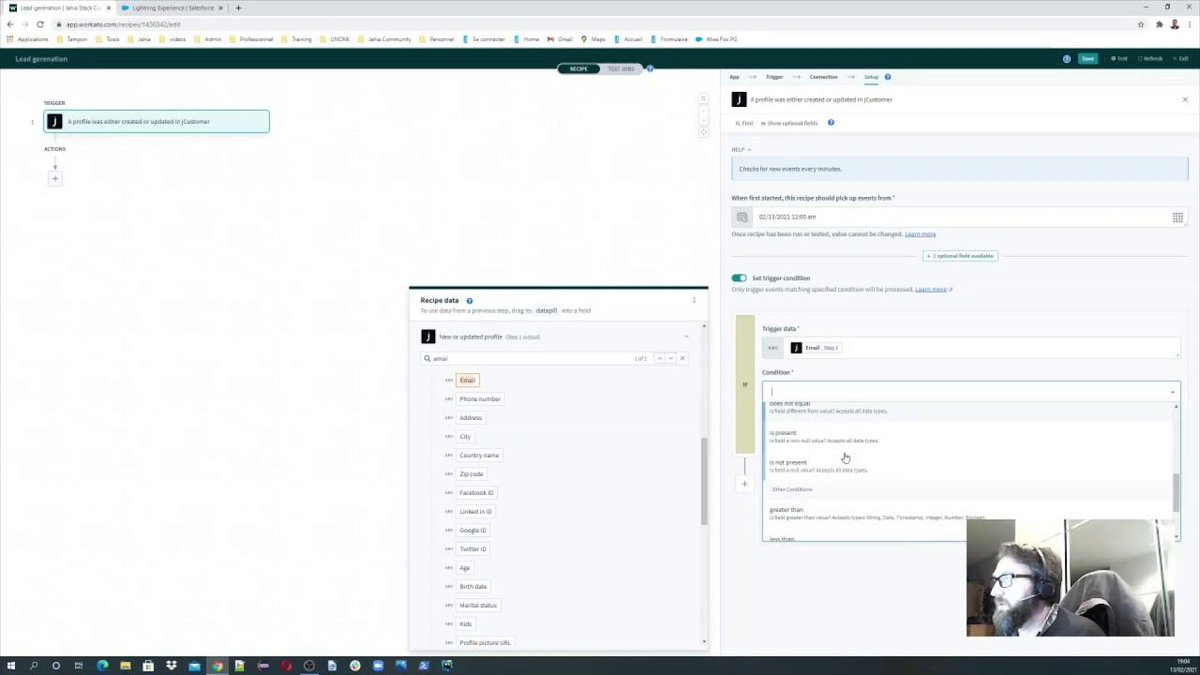Screen dimensions: 1200x675
Task: Open the Recipe data panel help icon
Action: click(x=469, y=299)
